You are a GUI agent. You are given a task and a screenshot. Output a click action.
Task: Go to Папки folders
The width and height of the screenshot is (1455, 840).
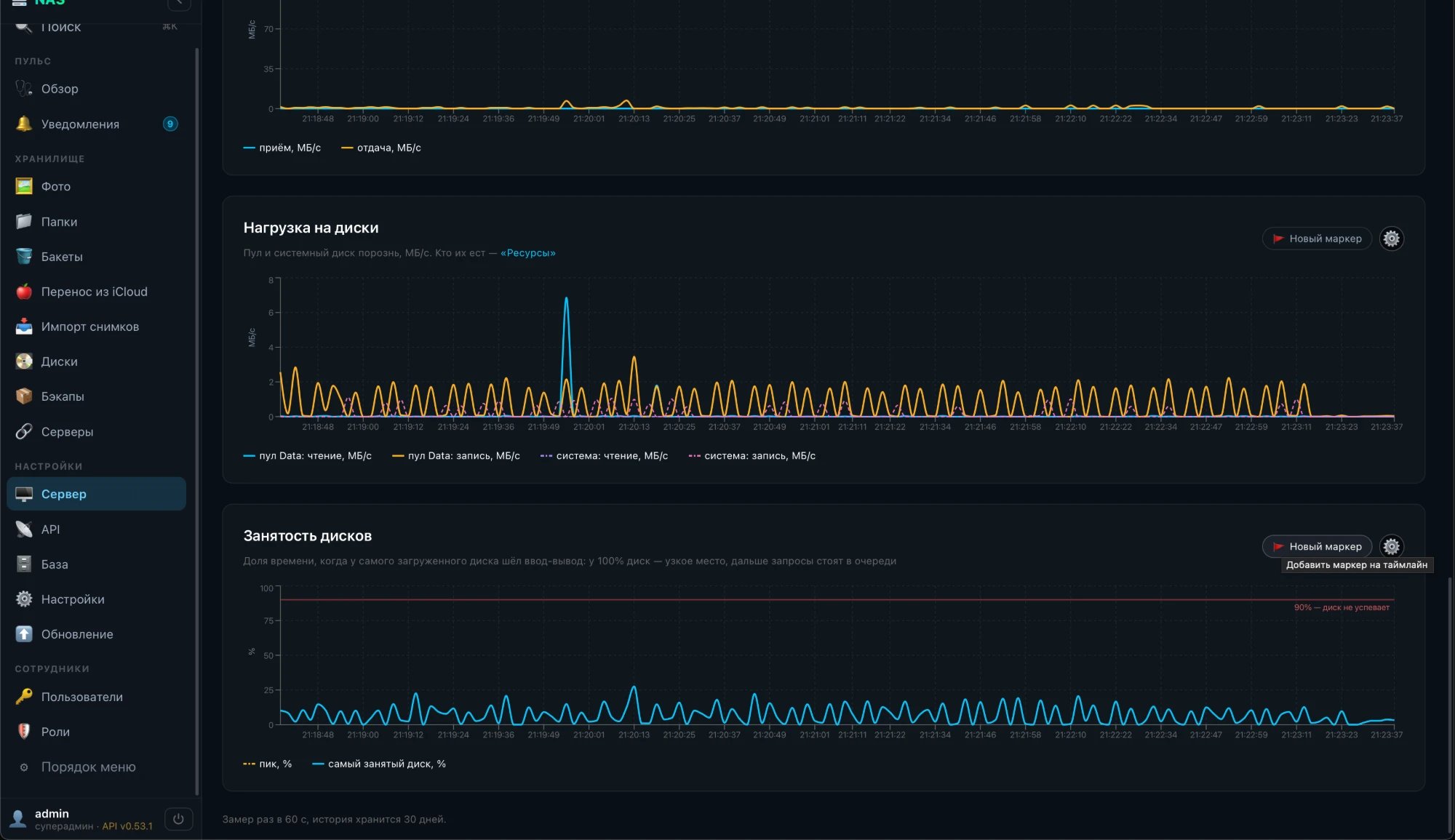click(x=96, y=222)
